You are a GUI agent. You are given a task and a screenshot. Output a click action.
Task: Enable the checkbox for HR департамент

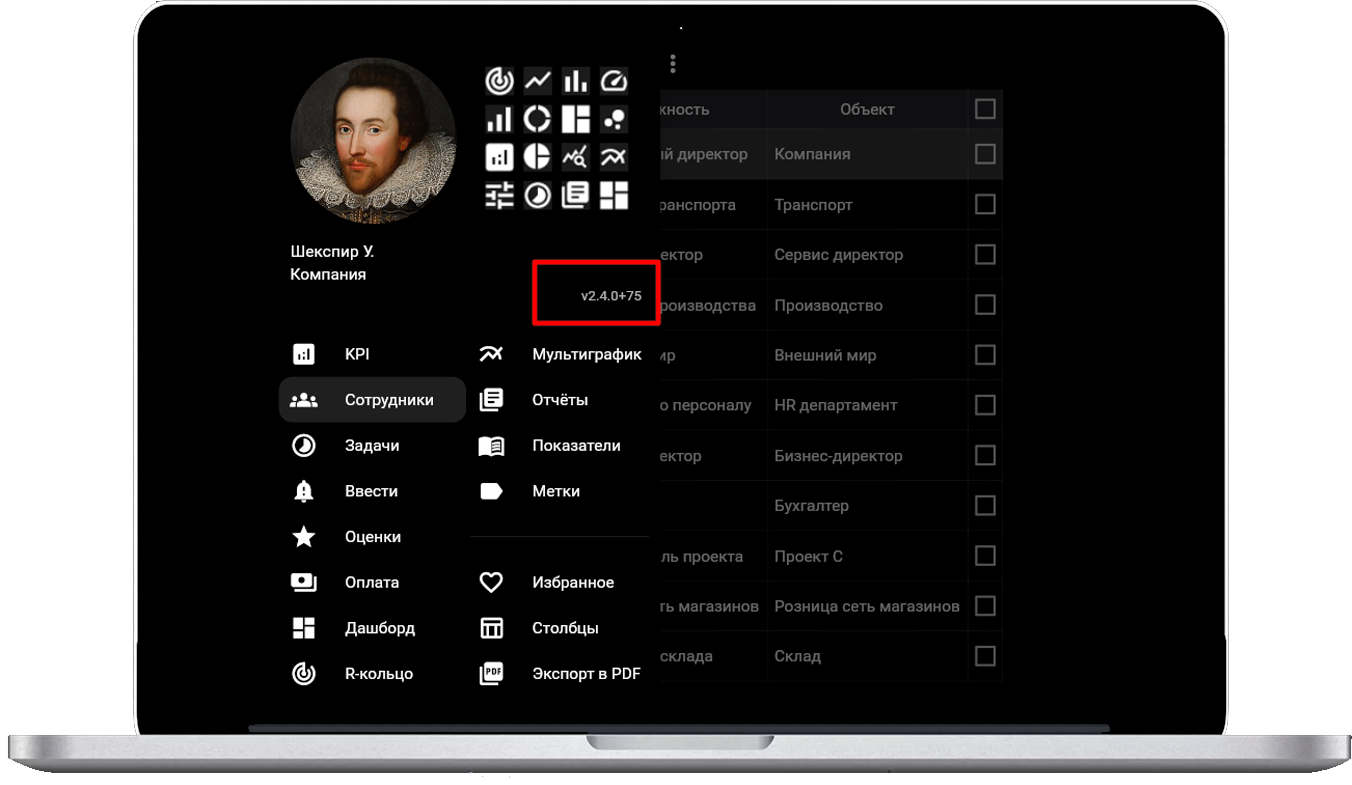point(985,405)
